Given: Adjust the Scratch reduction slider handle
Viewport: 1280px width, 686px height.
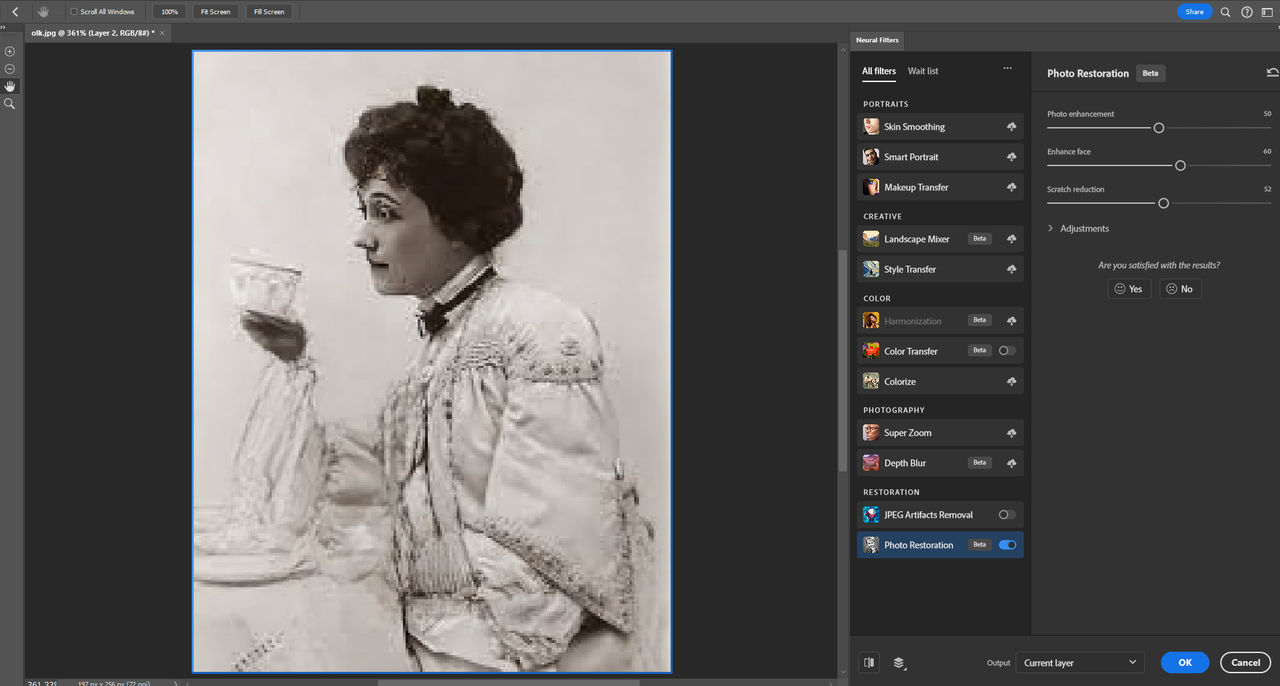Looking at the screenshot, I should coord(1163,203).
